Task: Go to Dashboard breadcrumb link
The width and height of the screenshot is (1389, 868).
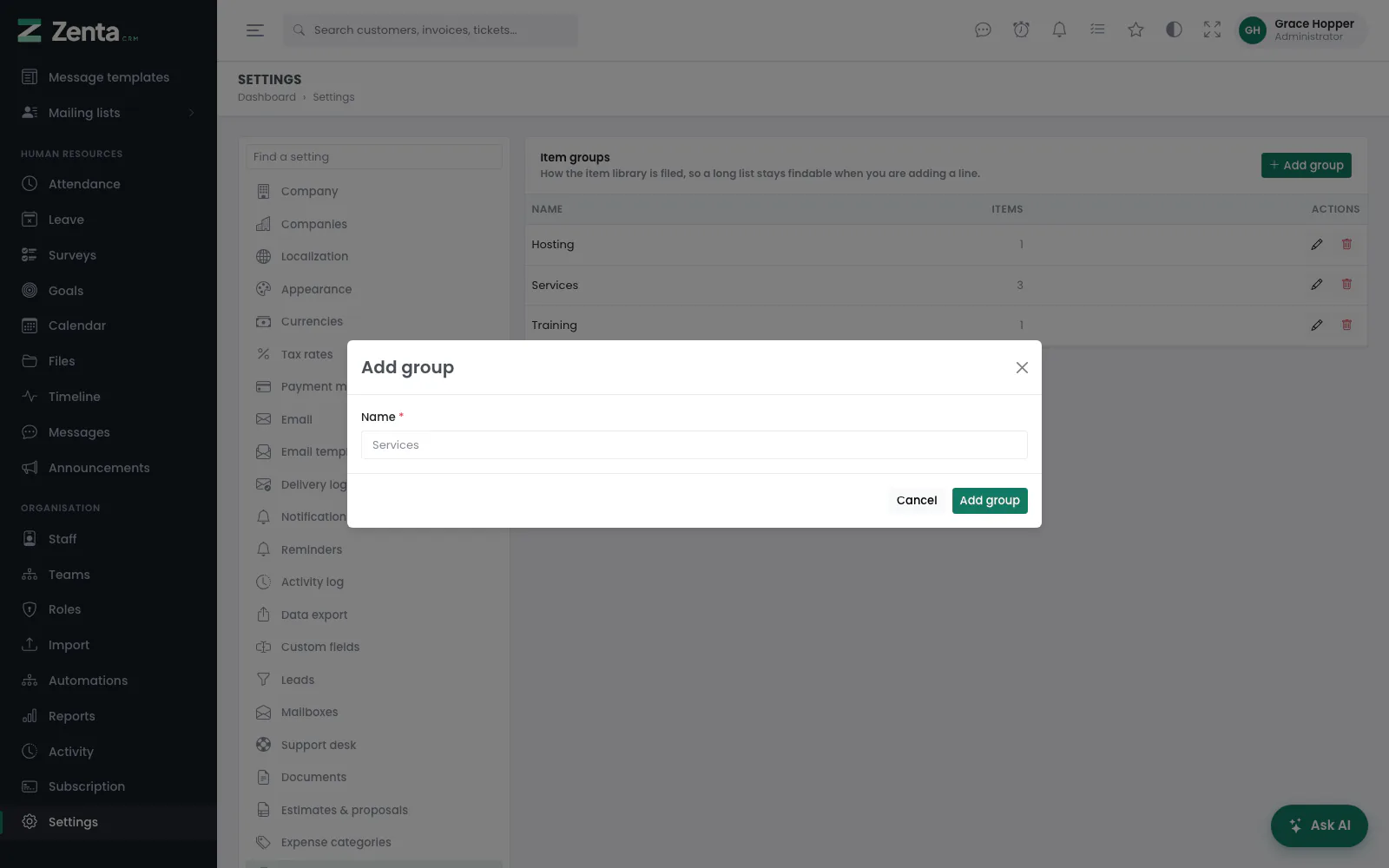Action: point(267,97)
